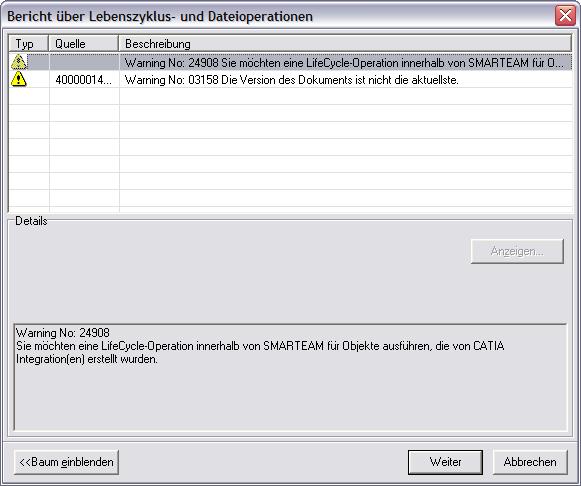Cancel the operation with the Abbrechen button
Viewport: 581px width, 486px height.
tap(530, 462)
